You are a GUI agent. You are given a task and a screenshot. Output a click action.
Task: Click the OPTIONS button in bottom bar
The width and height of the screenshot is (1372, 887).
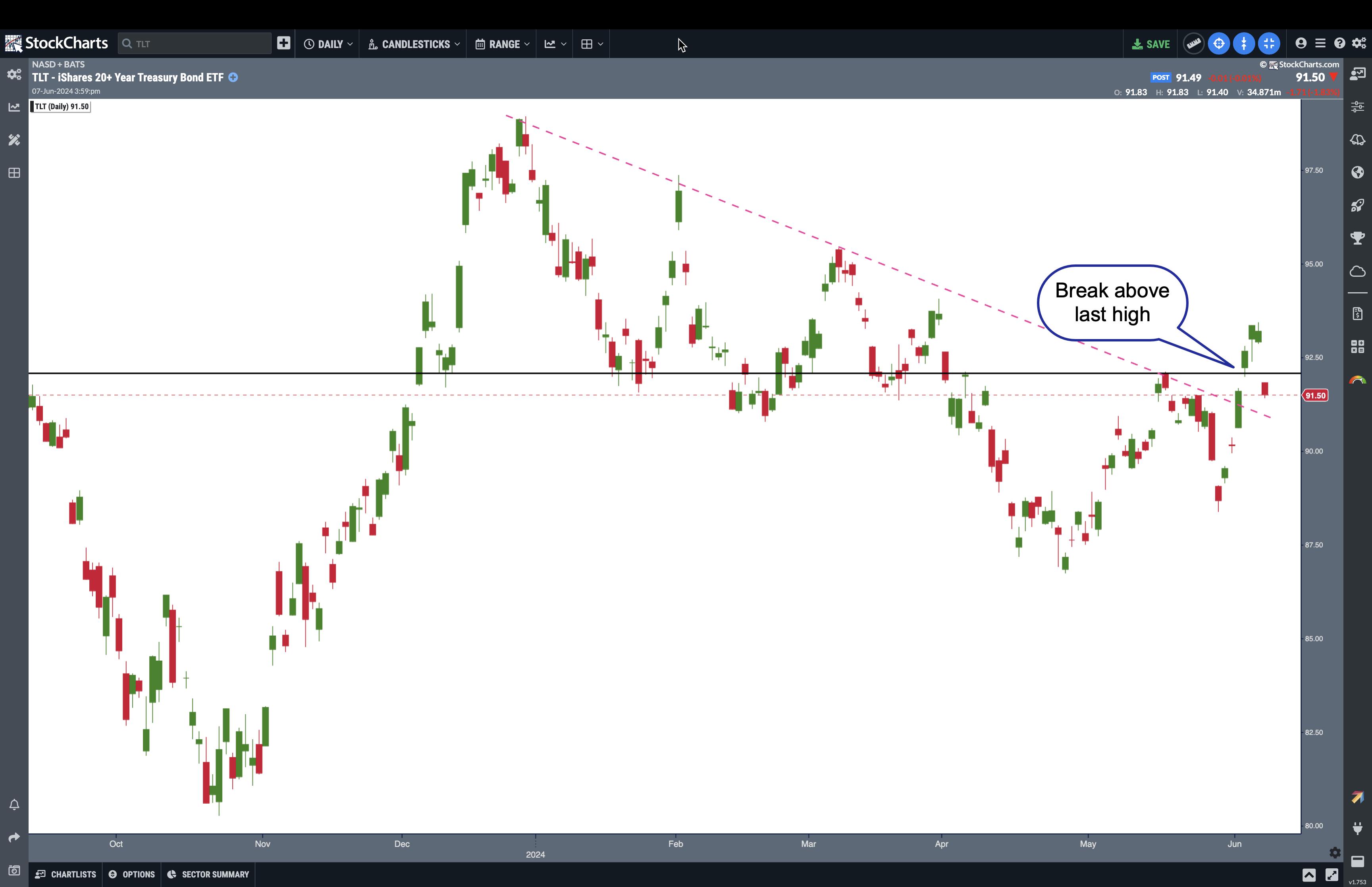(132, 874)
